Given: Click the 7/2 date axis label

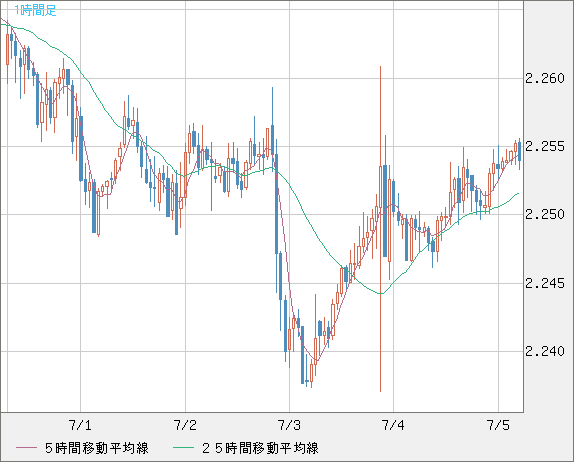Looking at the screenshot, I should tap(185, 425).
